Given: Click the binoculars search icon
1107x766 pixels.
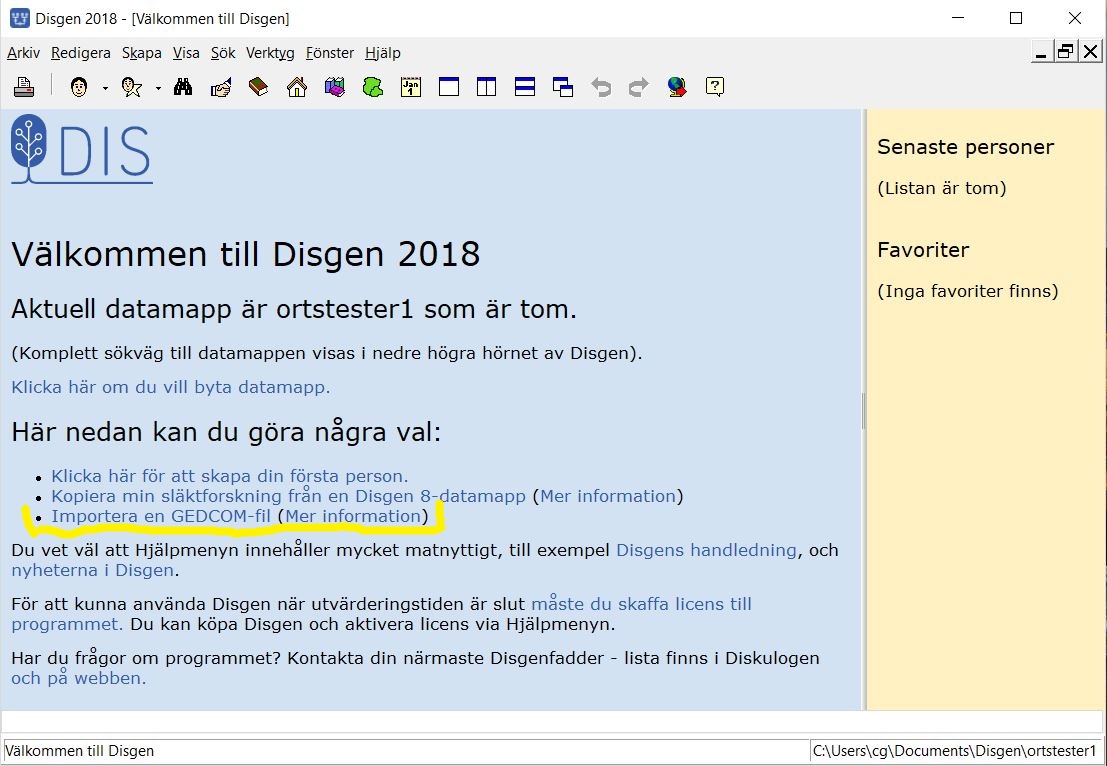Looking at the screenshot, I should [183, 87].
